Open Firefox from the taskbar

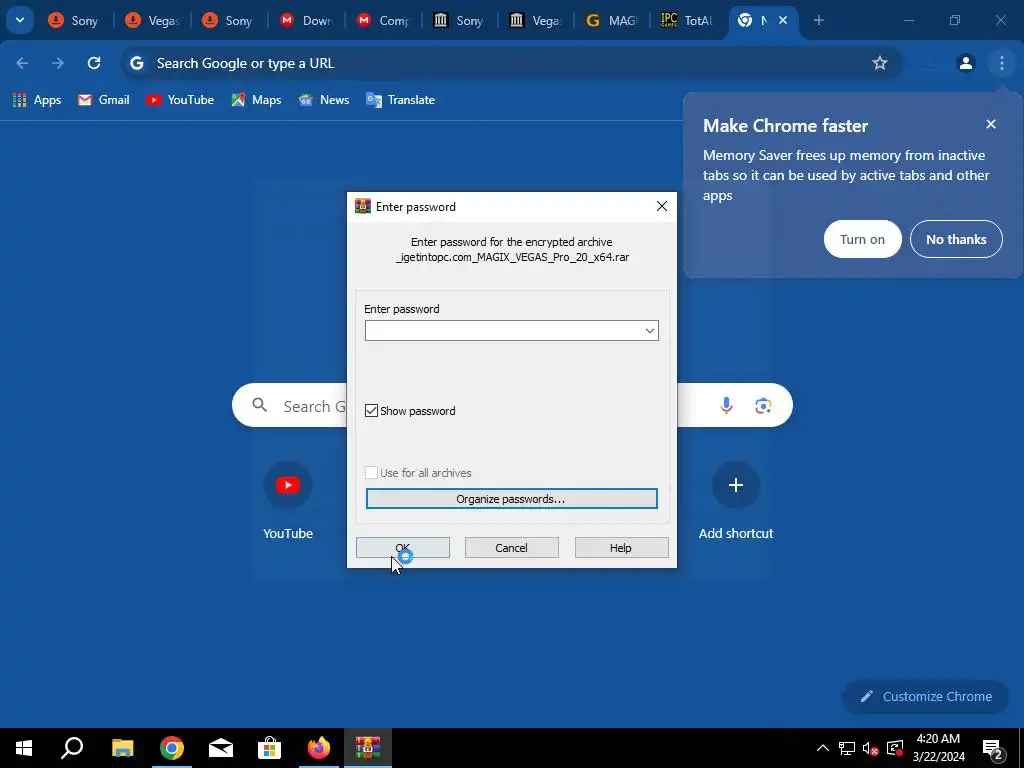point(319,748)
